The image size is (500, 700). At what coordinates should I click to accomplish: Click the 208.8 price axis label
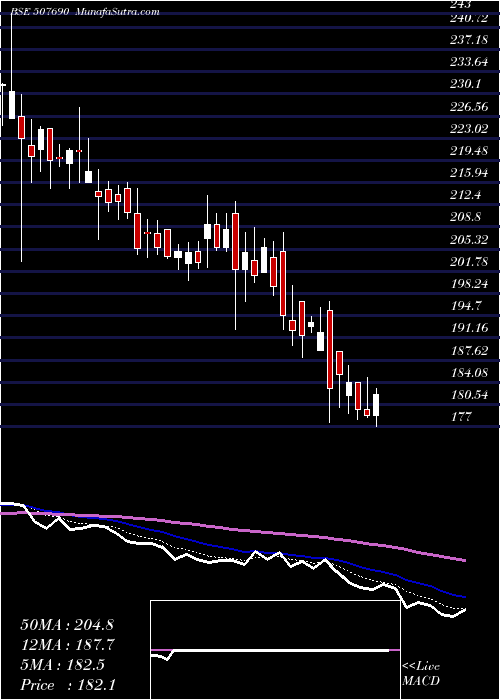pos(465,217)
